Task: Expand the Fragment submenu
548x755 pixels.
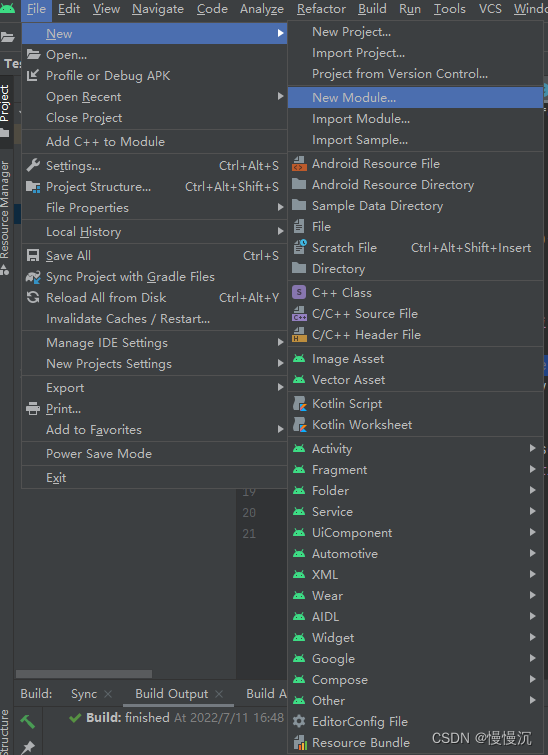Action: (532, 469)
